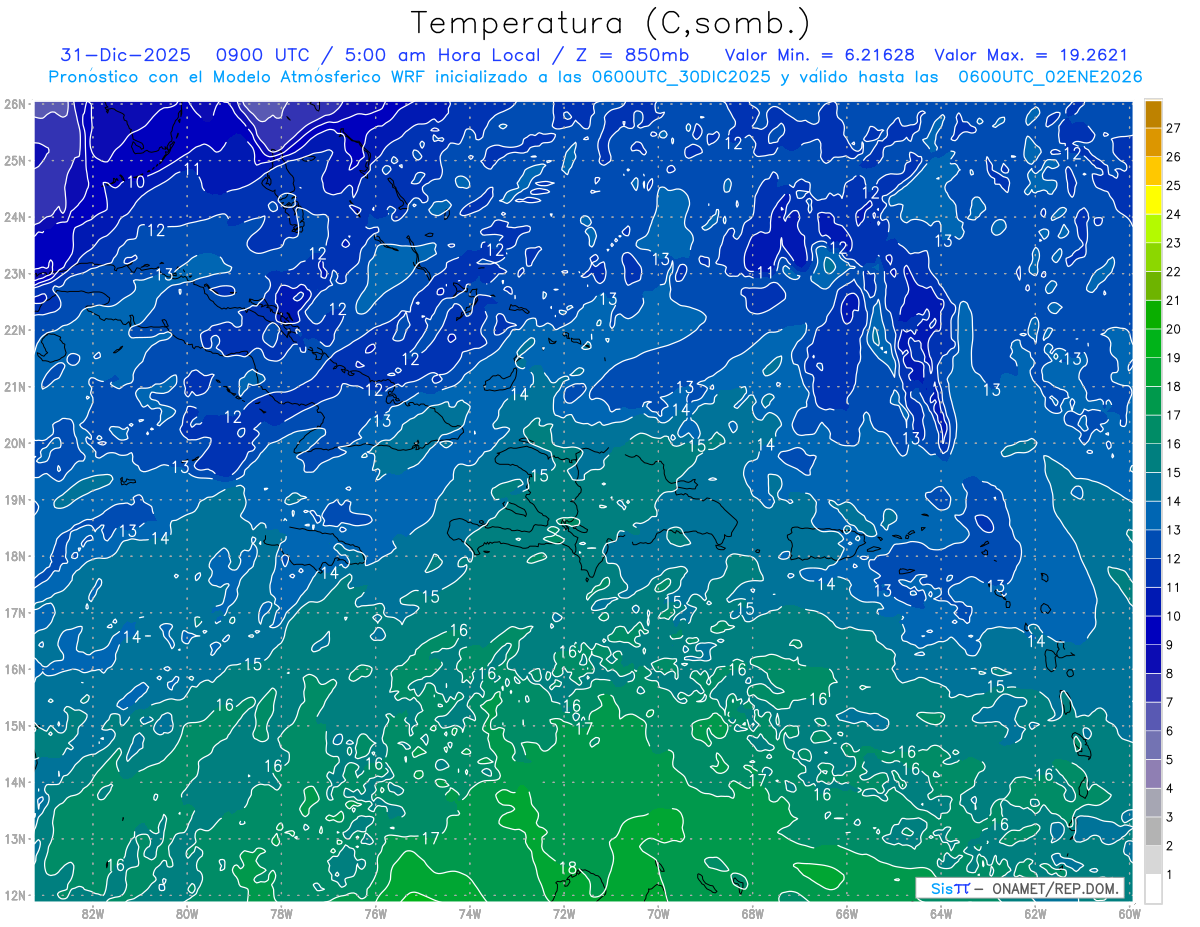The image size is (1200, 927).
Task: Click the "10" contour label on the map
Action: click(136, 181)
